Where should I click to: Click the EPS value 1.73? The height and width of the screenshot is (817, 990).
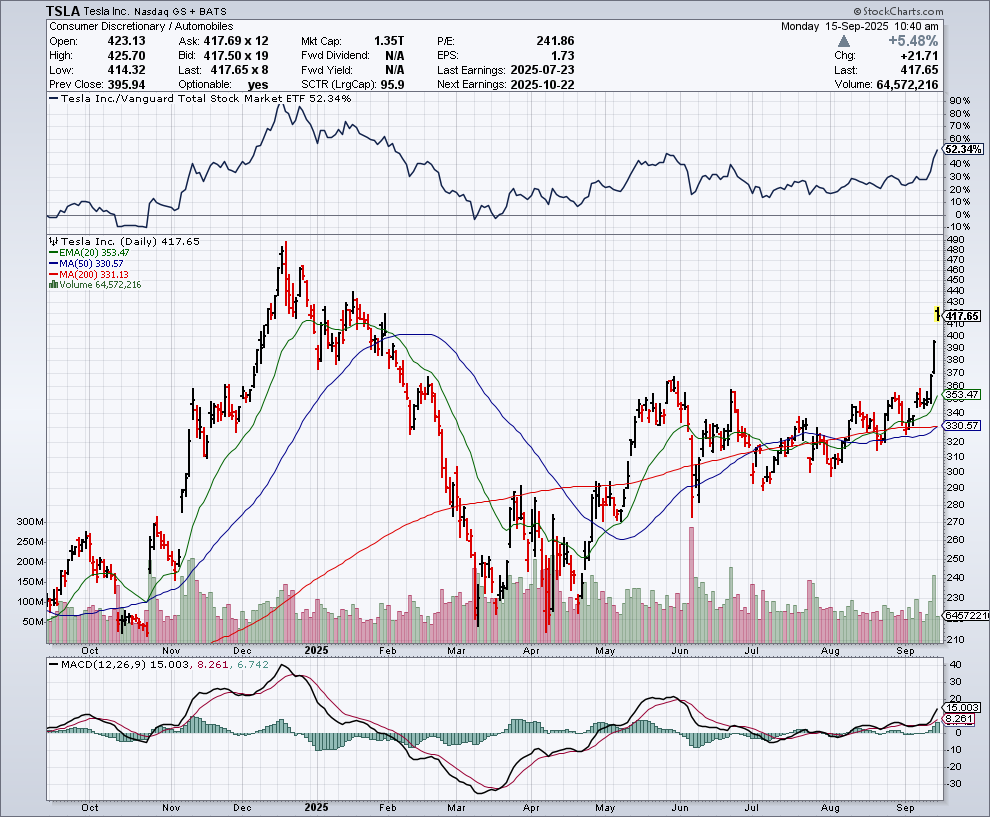tap(563, 56)
